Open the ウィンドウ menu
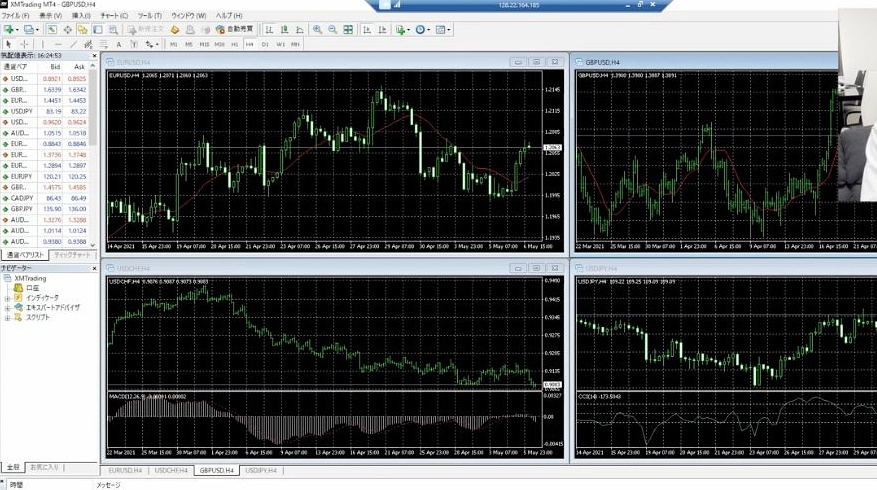The width and height of the screenshot is (877, 490). [x=188, y=16]
